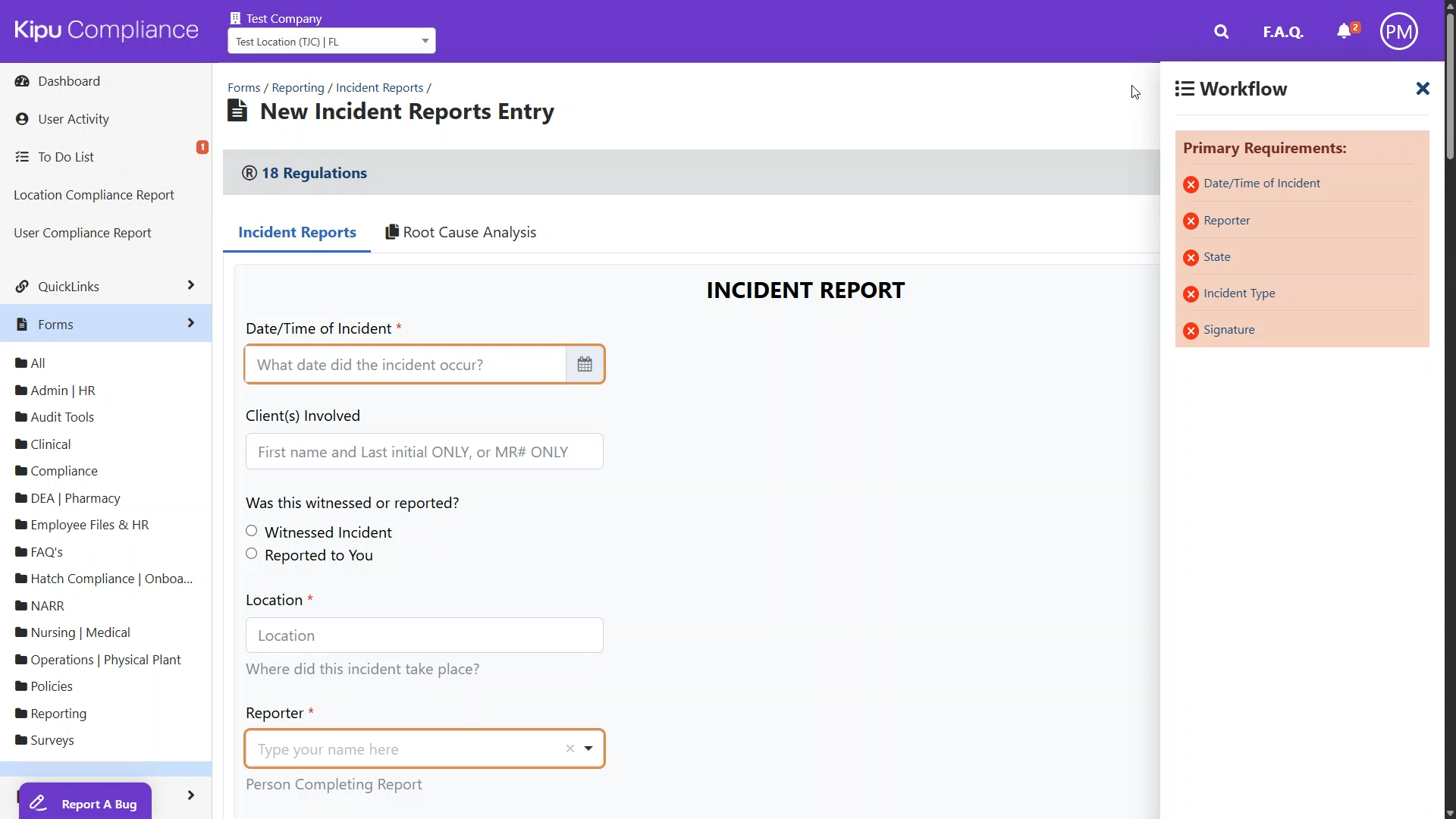
Task: Select Reported to You radio option
Action: (x=252, y=554)
